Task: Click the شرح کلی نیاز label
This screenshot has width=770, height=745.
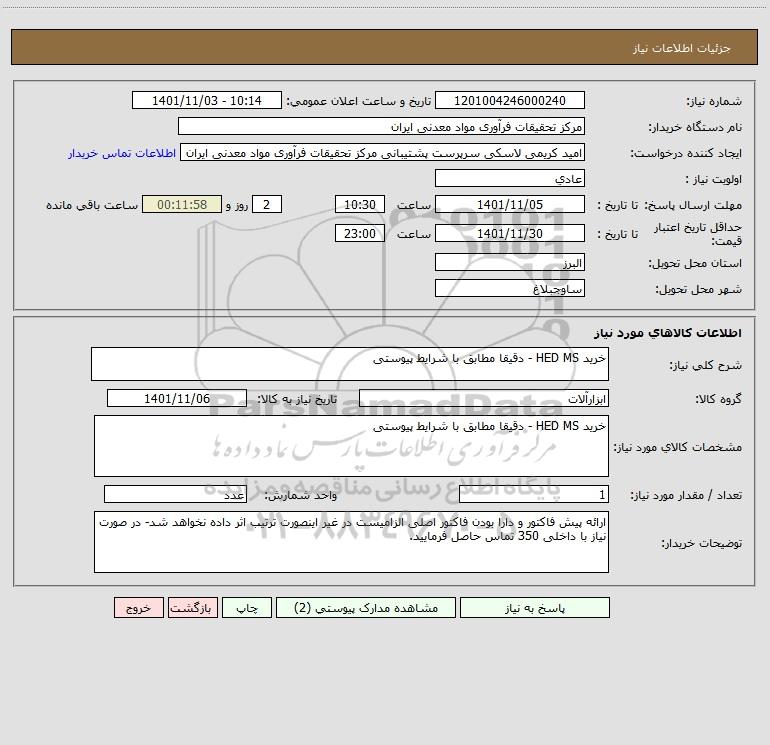Action: click(706, 365)
